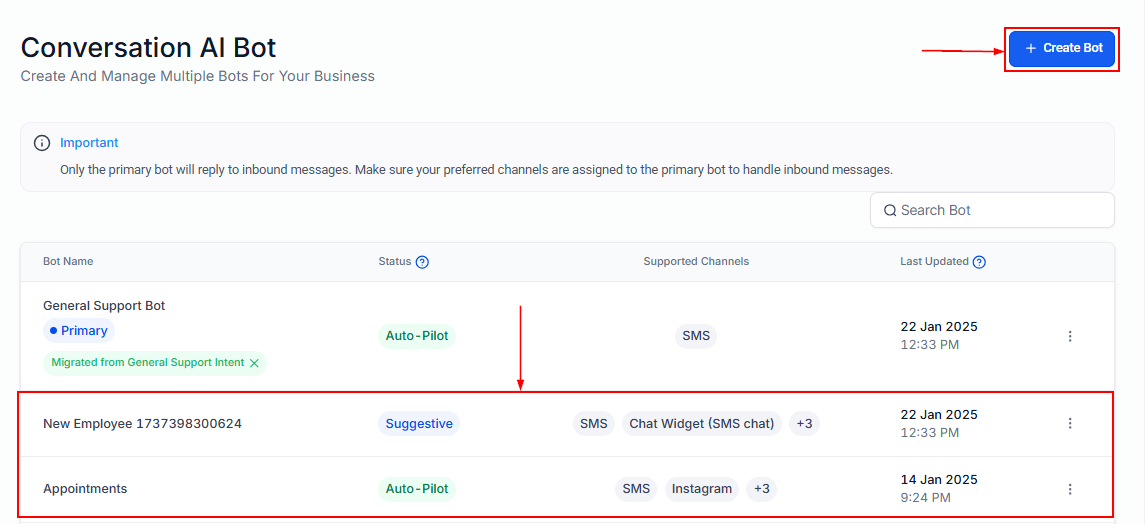Viewport: 1145px width, 524px height.
Task: Click the magnifier icon in Search Bot
Action: coord(889,210)
